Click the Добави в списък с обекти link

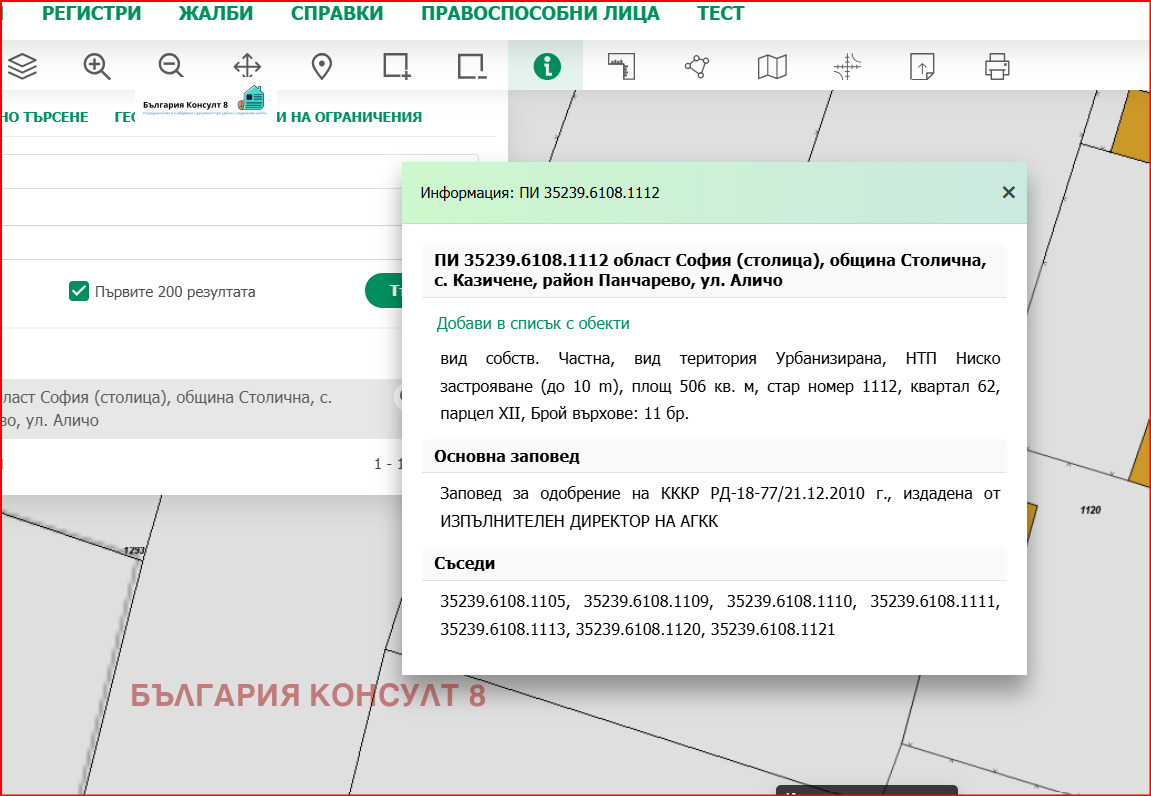point(531,323)
